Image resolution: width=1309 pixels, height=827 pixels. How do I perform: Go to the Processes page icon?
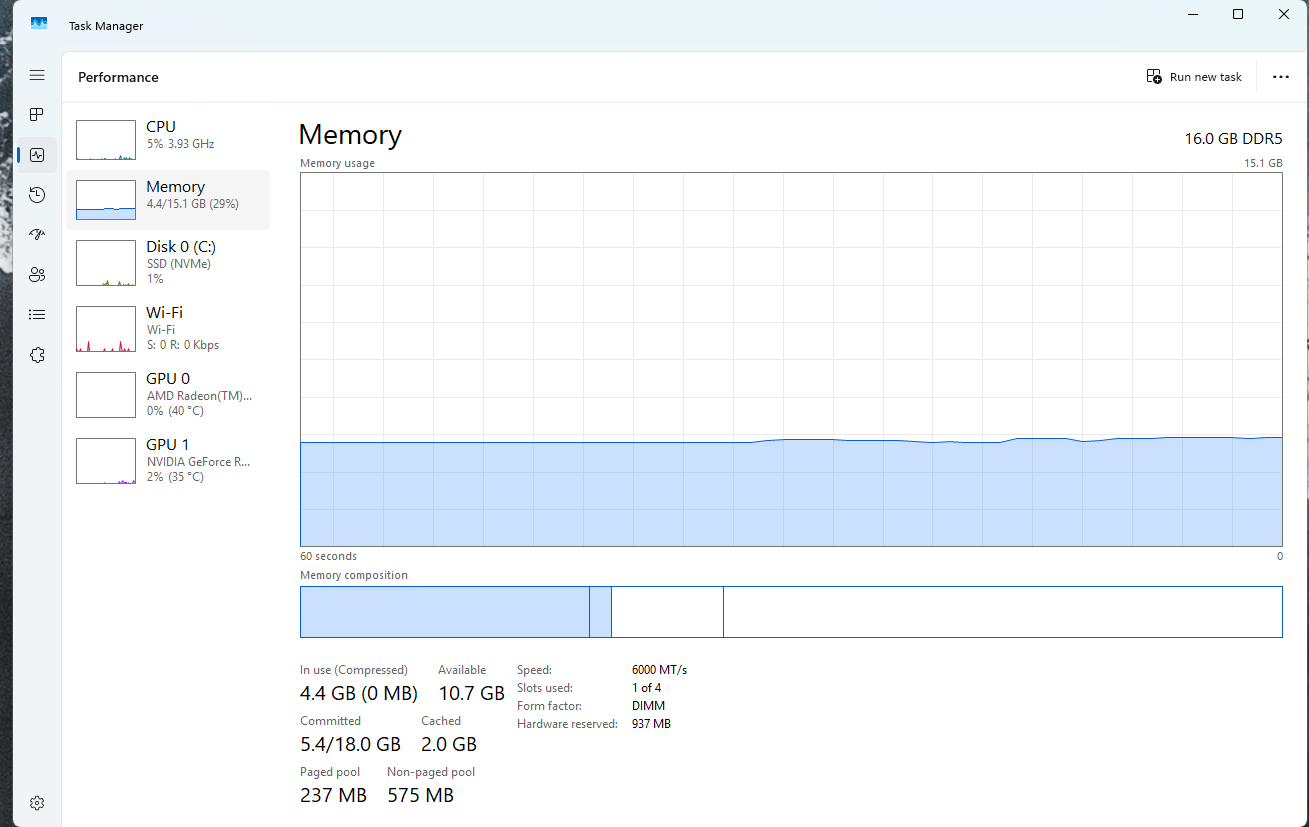(37, 115)
